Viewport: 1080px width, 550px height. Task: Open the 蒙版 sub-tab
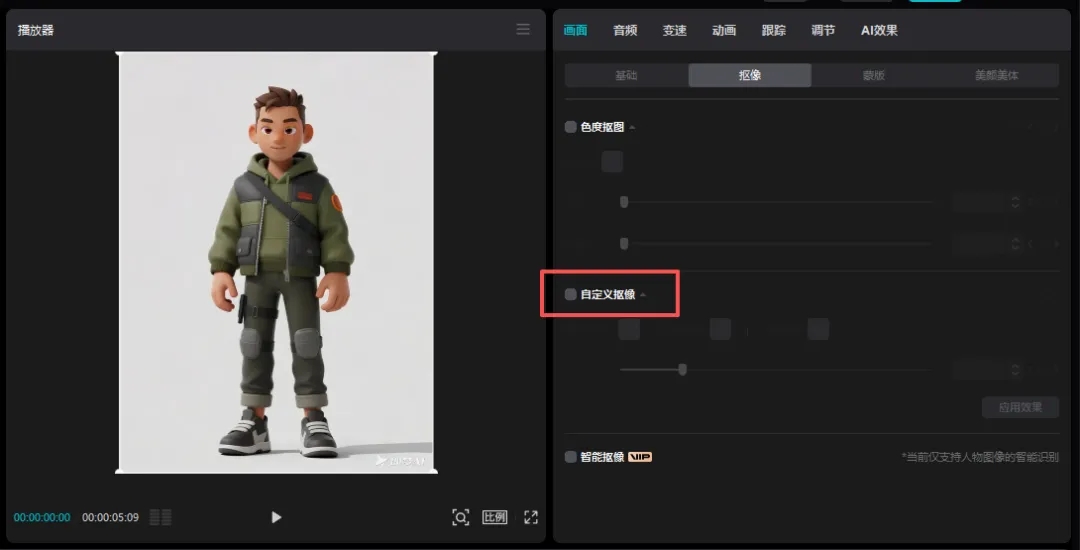click(x=873, y=75)
